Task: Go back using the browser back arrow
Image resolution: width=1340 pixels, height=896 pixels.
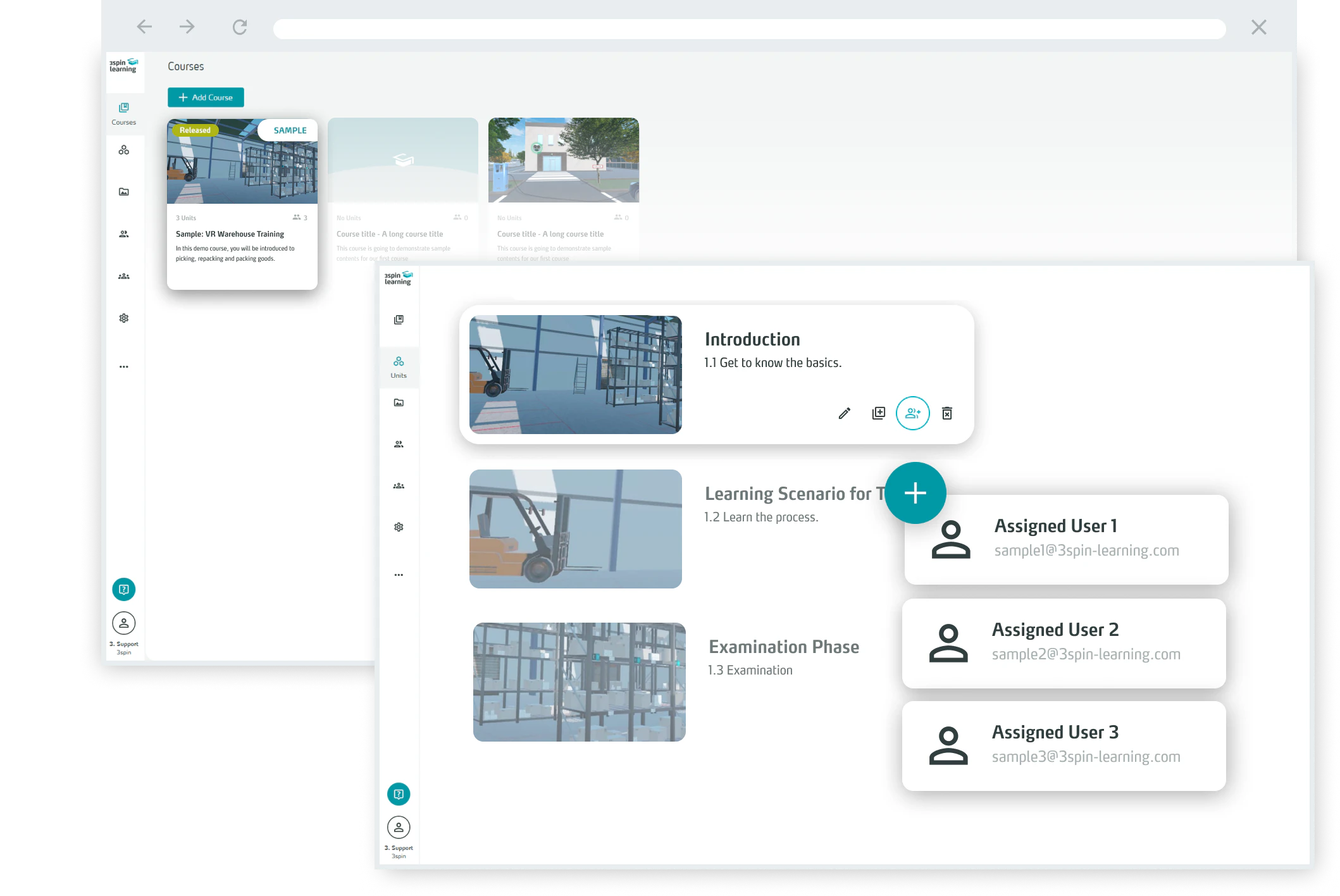Action: pos(144,27)
